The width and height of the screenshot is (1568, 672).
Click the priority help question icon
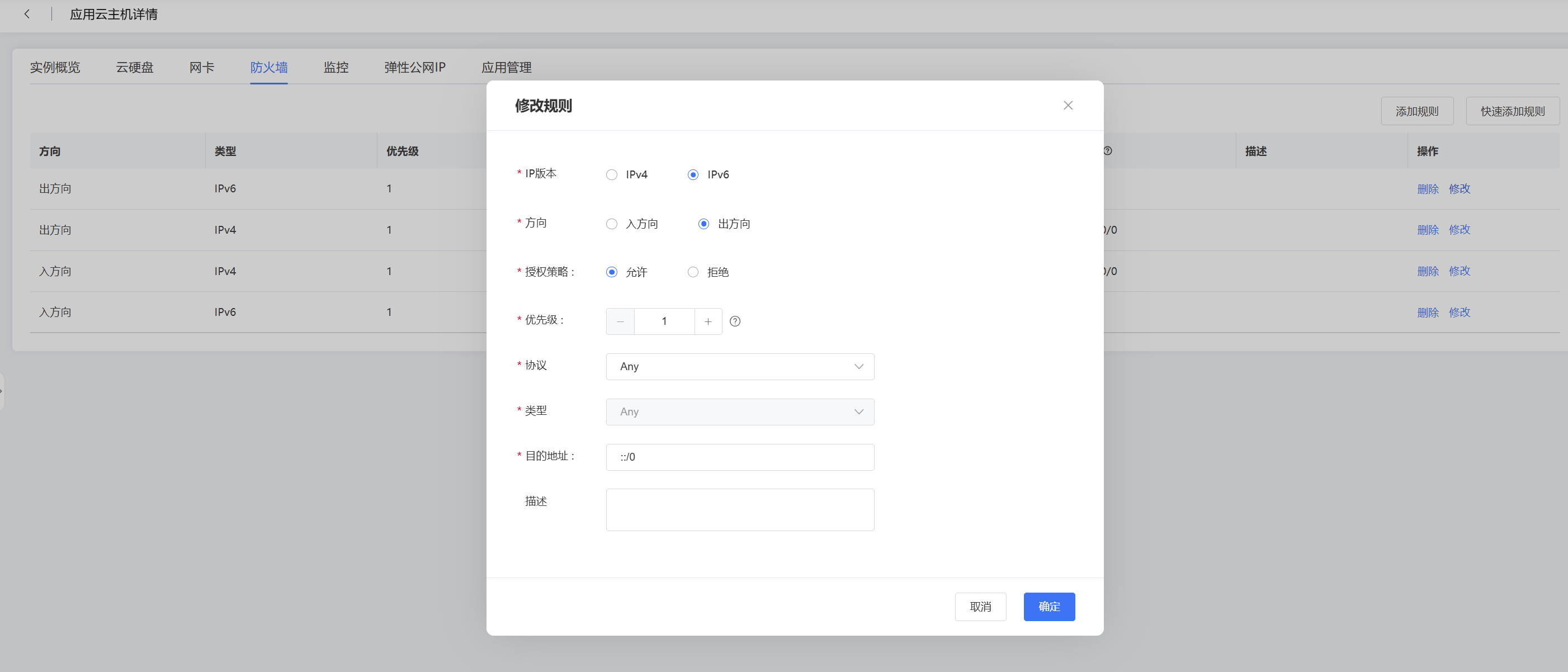pos(735,321)
